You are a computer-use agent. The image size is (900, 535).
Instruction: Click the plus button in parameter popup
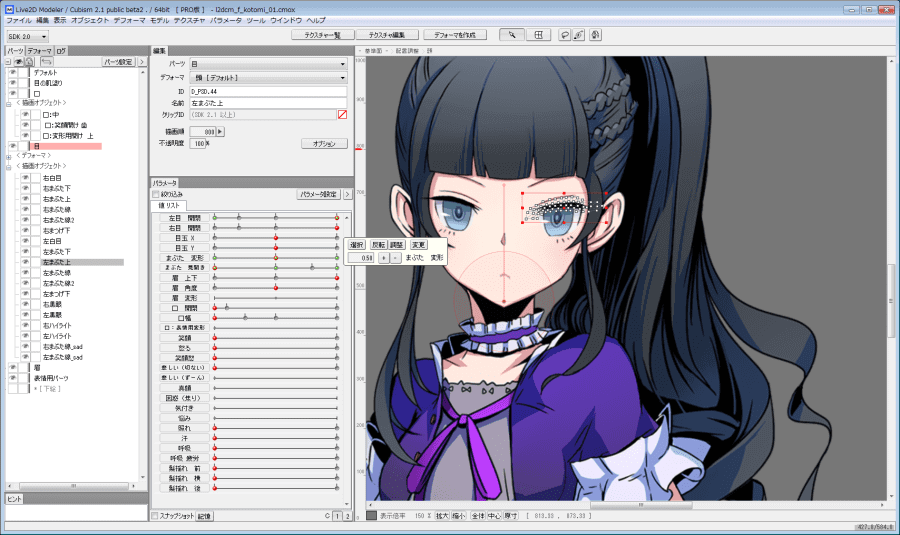pyautogui.click(x=383, y=258)
